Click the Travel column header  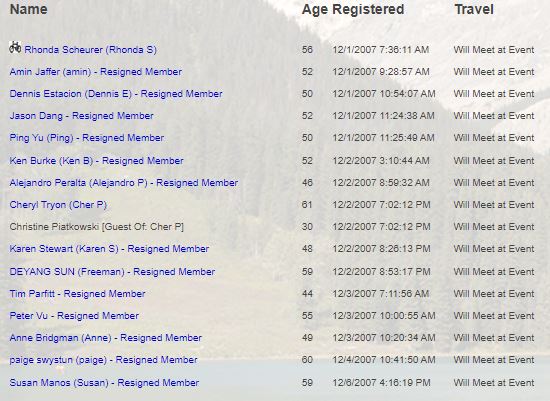click(474, 9)
